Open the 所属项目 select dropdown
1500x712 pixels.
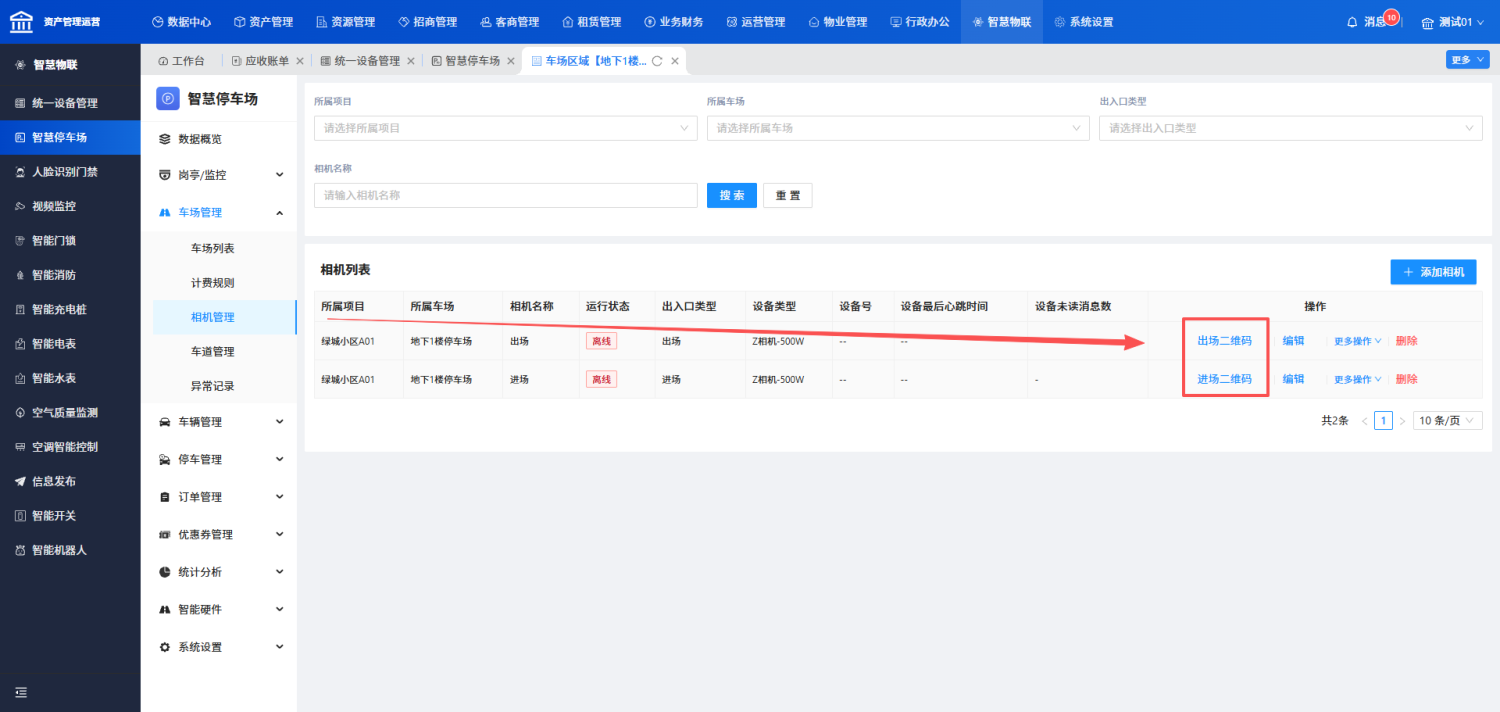pos(505,128)
